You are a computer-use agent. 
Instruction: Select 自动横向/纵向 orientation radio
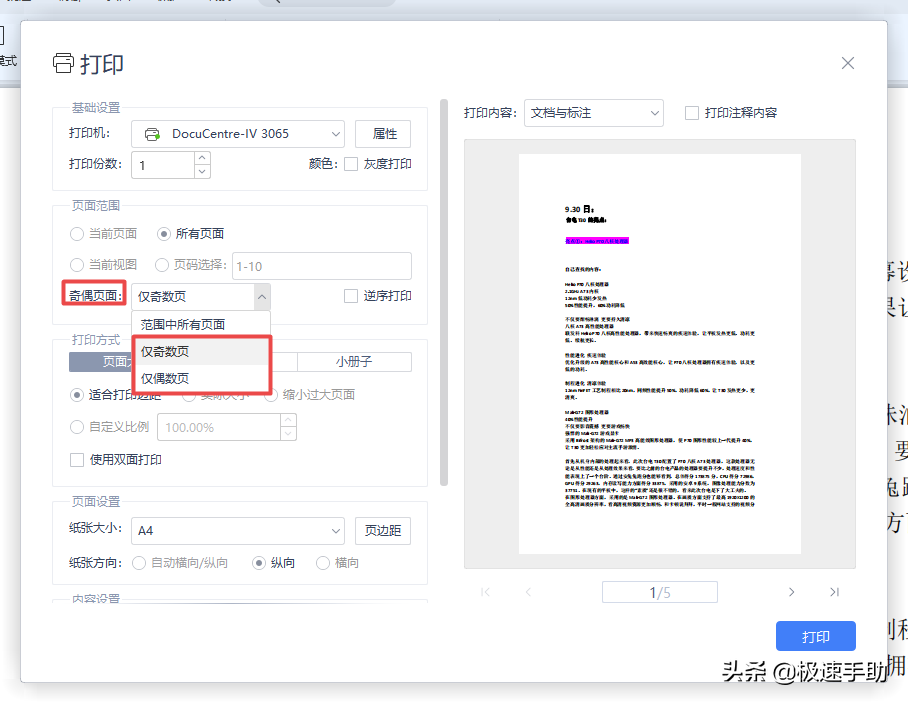[x=139, y=563]
